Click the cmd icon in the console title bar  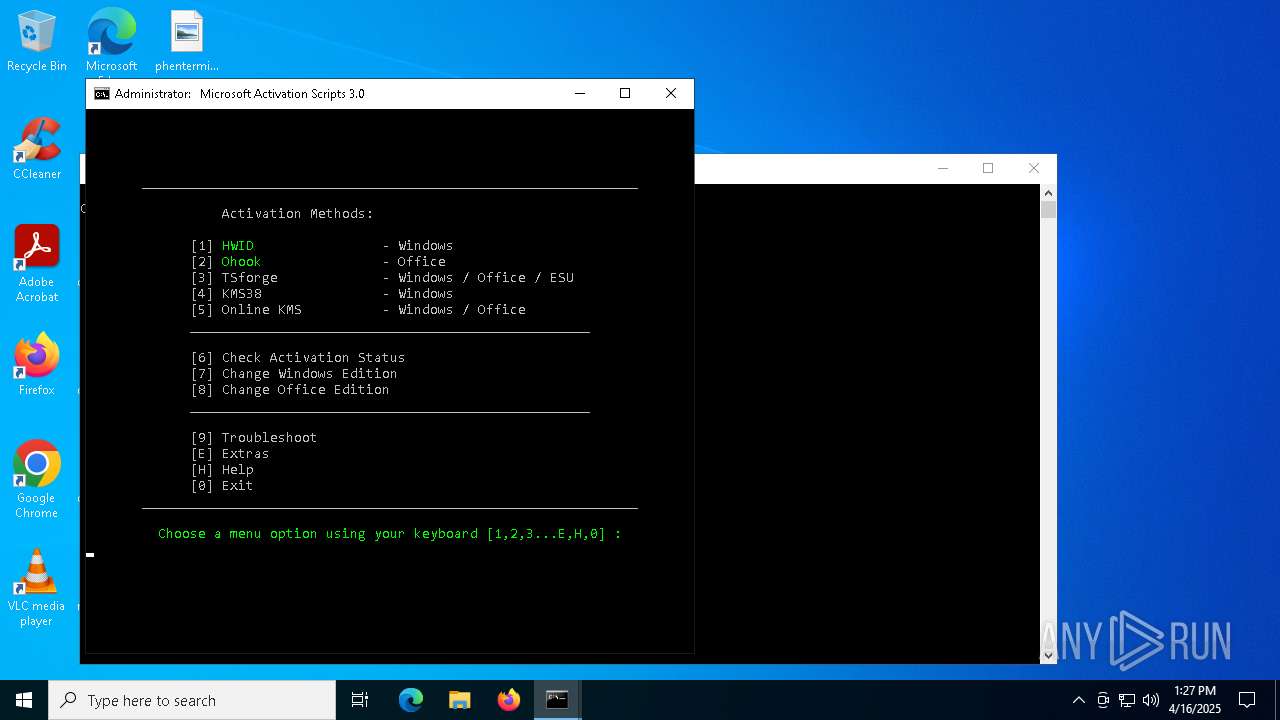tap(102, 94)
